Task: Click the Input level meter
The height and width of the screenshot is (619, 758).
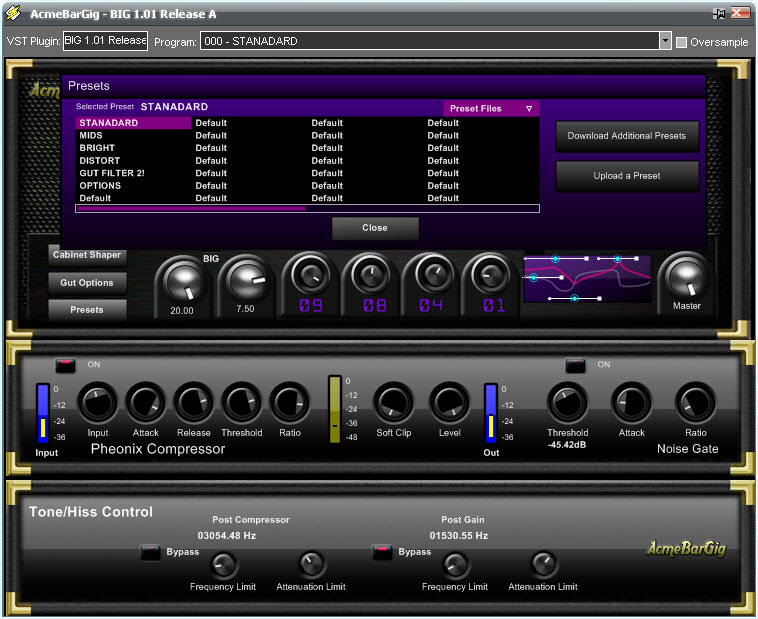Action: 43,413
